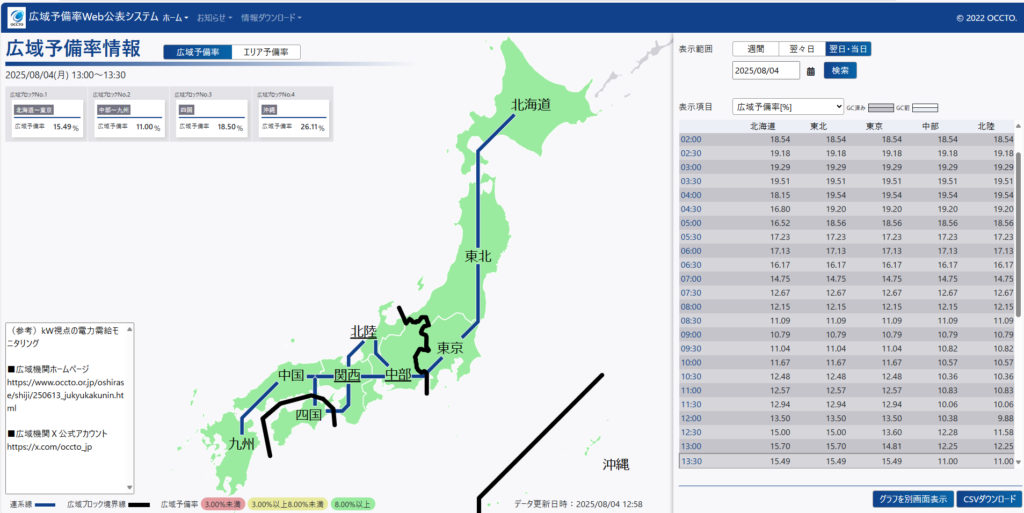Select the 週間 display range
This screenshot has height=513, width=1024.
(756, 49)
